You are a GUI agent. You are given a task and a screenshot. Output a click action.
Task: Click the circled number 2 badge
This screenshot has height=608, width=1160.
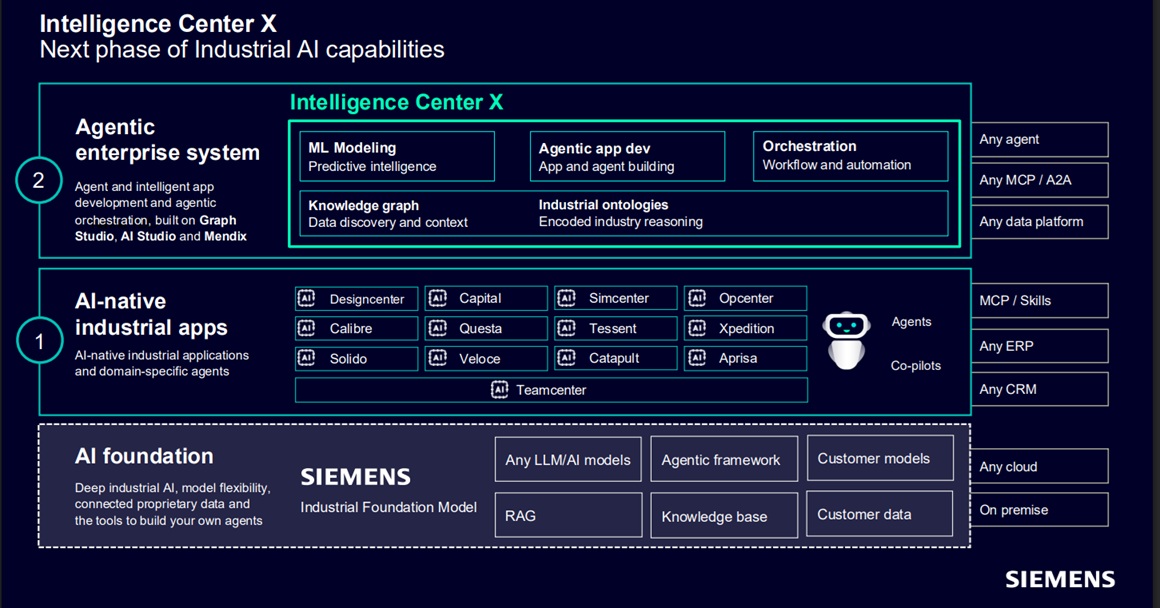(x=38, y=180)
